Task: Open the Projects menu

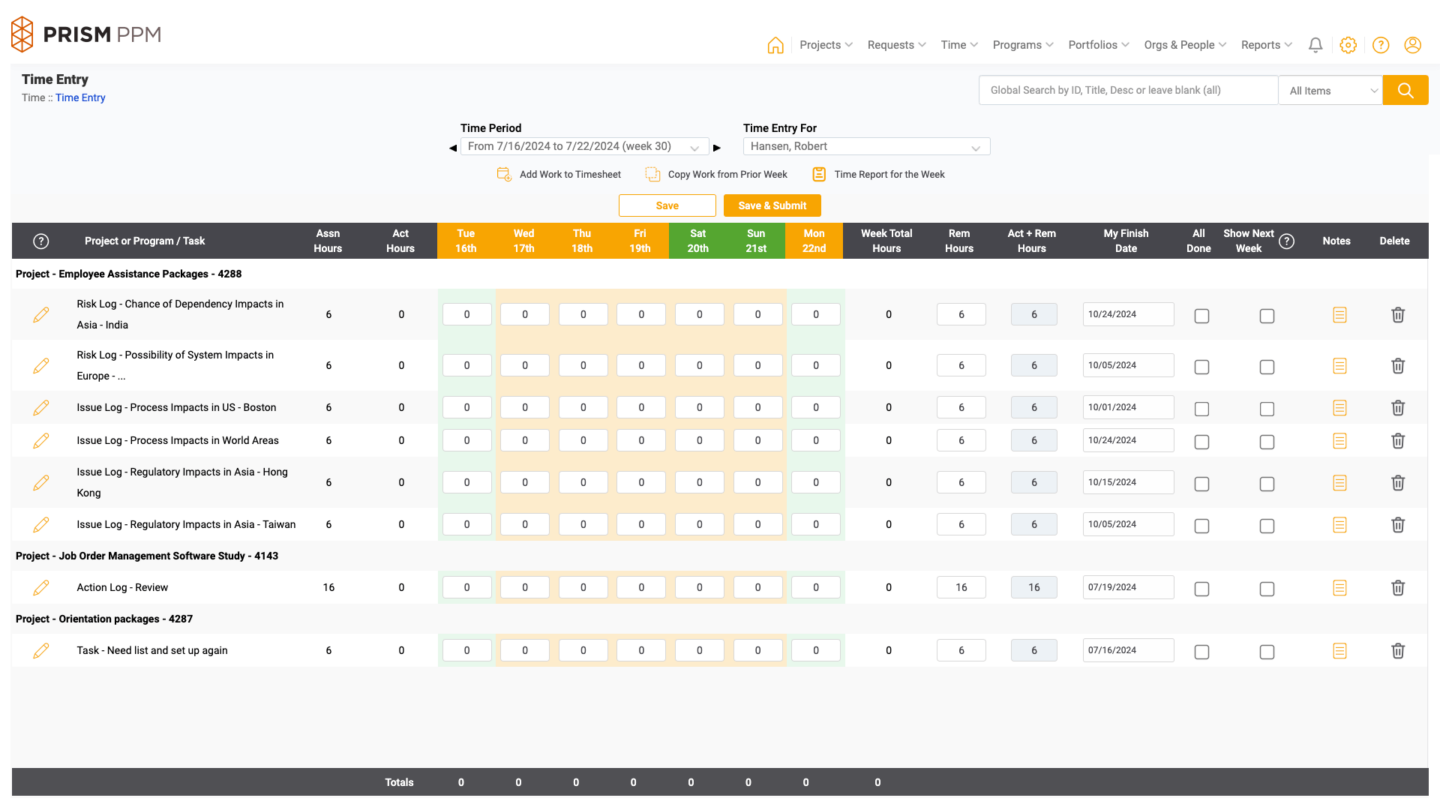Action: 824,45
